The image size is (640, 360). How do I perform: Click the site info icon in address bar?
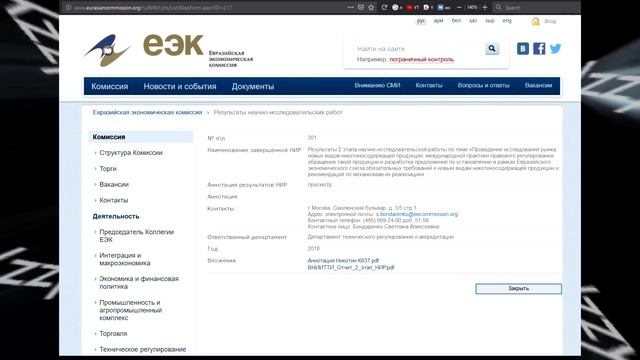pyautogui.click(x=69, y=7)
